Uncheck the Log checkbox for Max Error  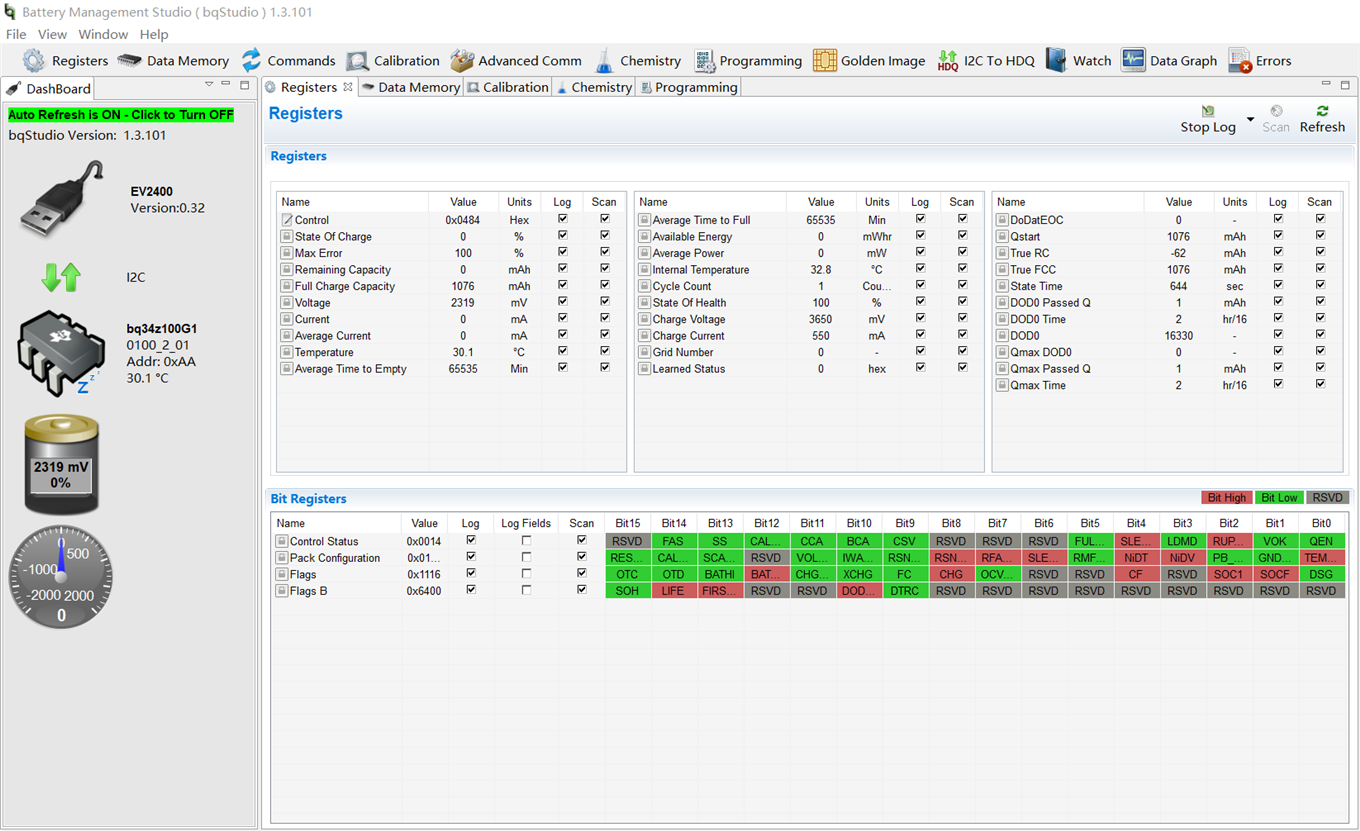562,252
